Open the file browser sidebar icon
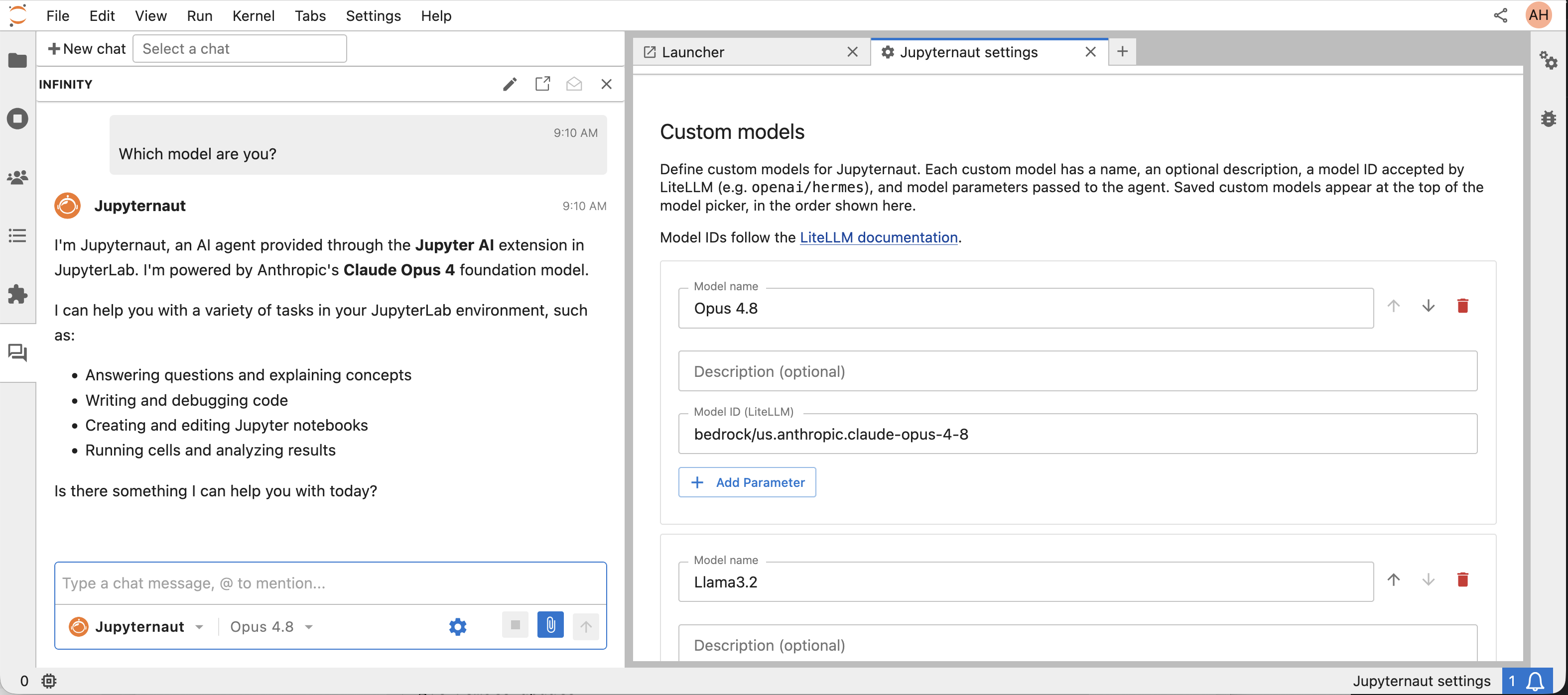1568x695 pixels. tap(17, 60)
